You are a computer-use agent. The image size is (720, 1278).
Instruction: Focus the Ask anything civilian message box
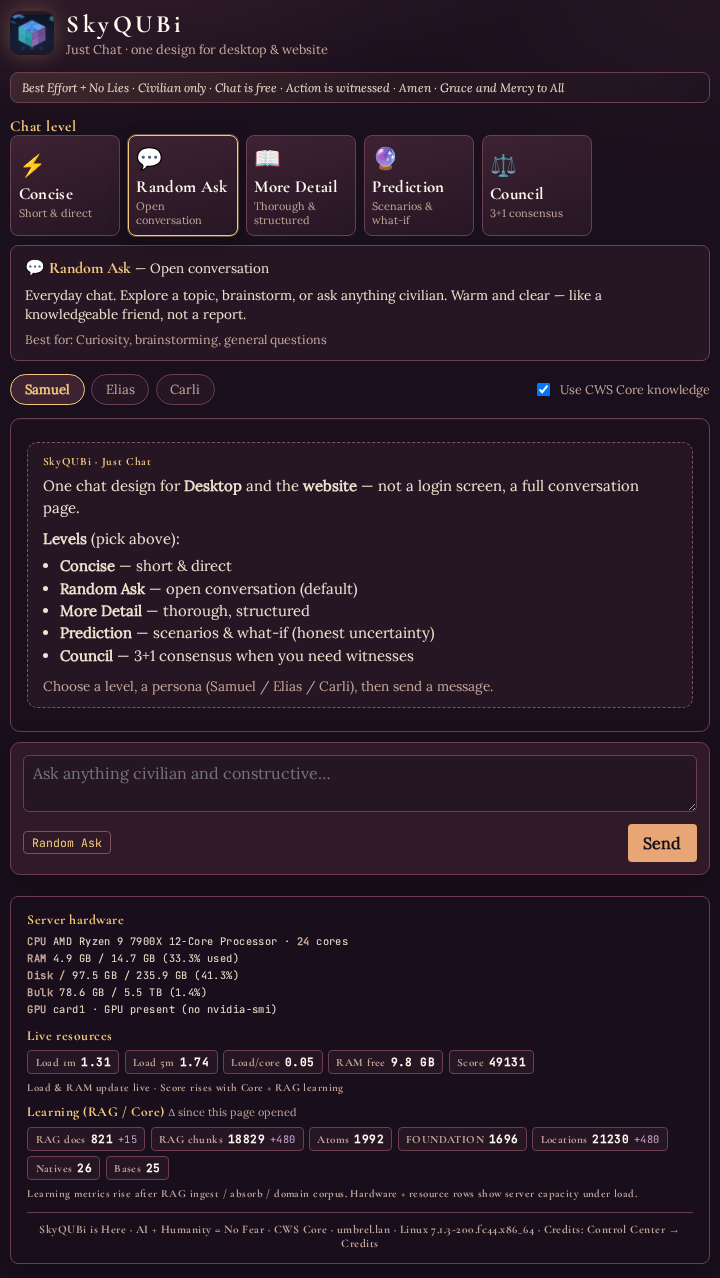[x=360, y=783]
